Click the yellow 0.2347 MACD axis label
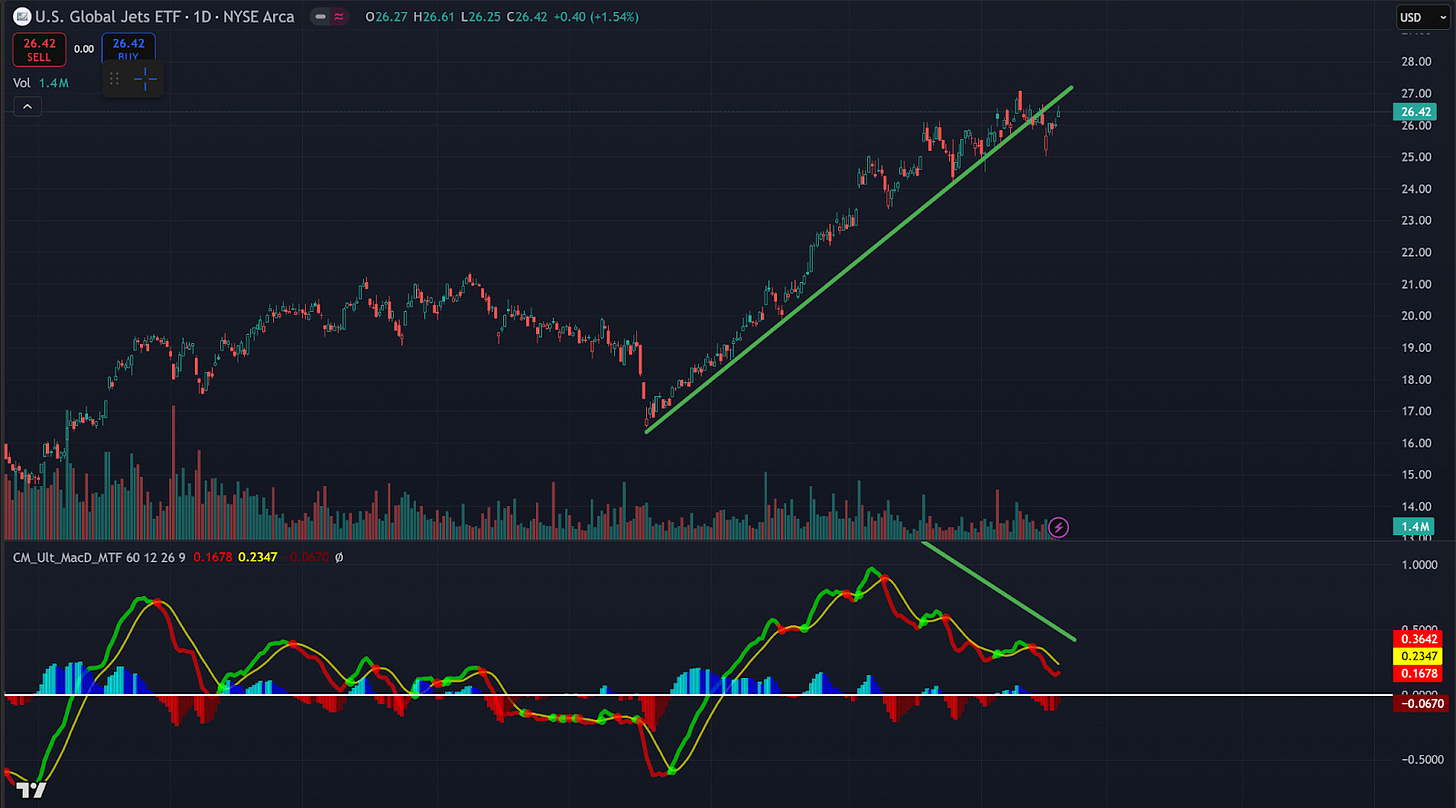 coord(1418,656)
